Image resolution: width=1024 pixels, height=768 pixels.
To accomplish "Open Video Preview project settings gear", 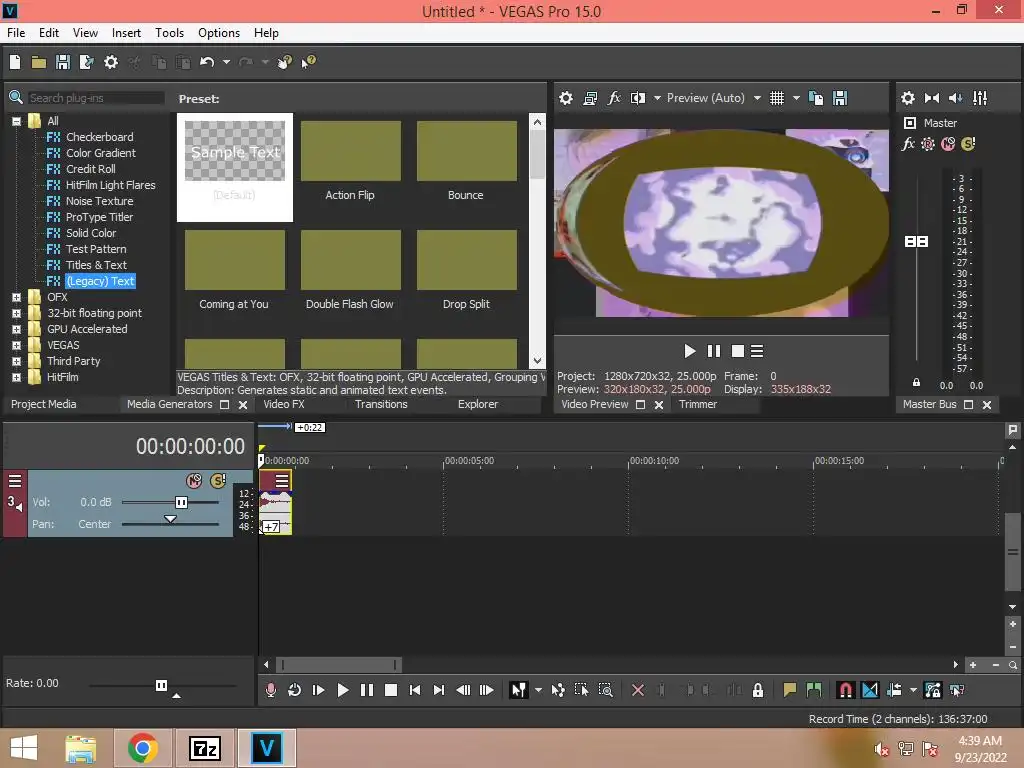I will click(566, 98).
